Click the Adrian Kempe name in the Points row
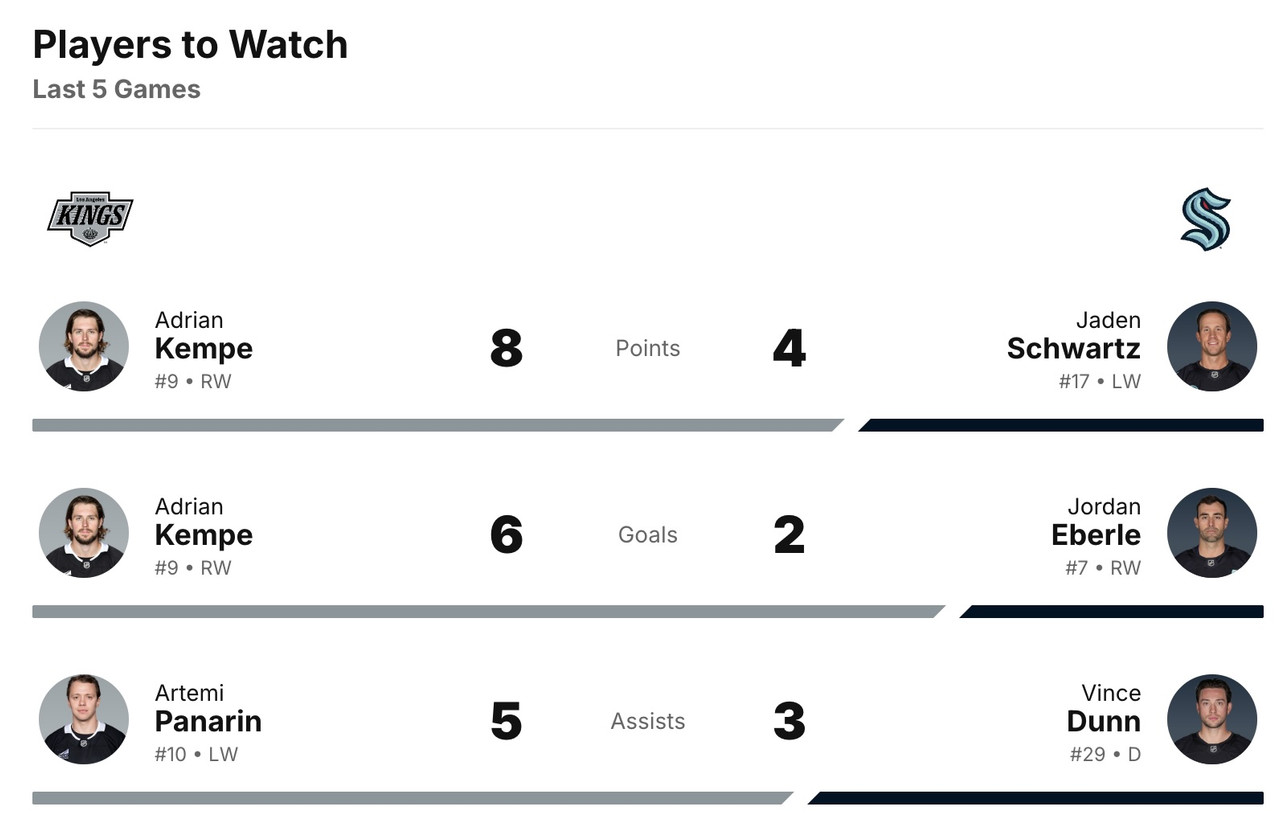Screen dimensions: 1280x823 coord(203,348)
